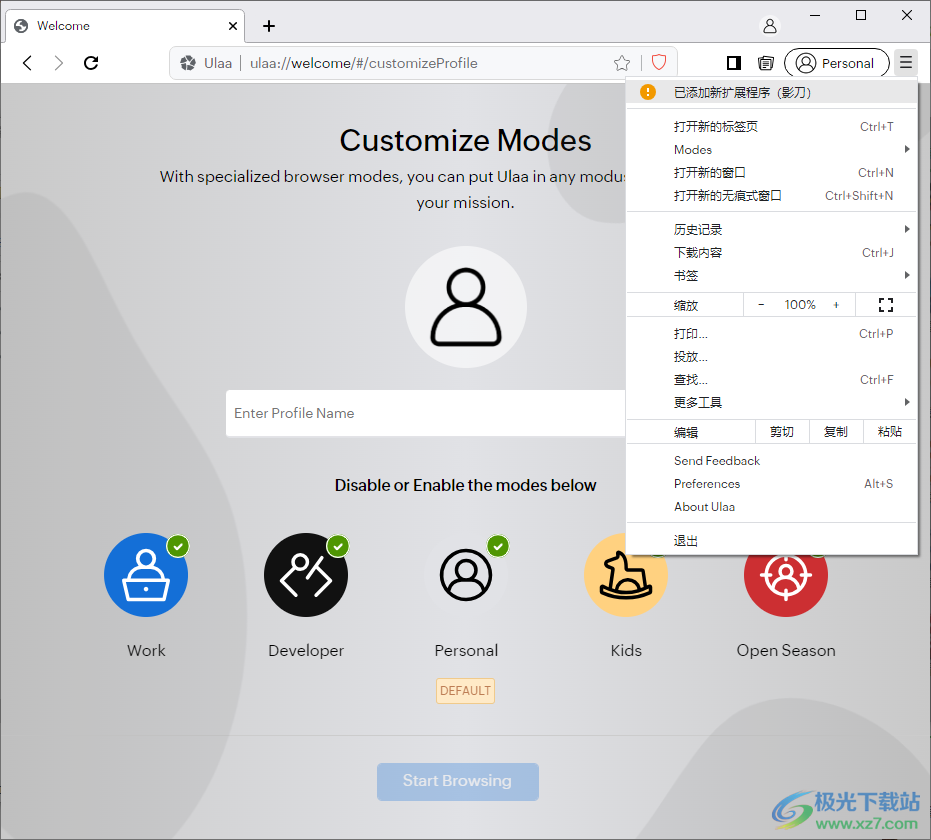Click the hamburger main menu icon

click(x=905, y=62)
